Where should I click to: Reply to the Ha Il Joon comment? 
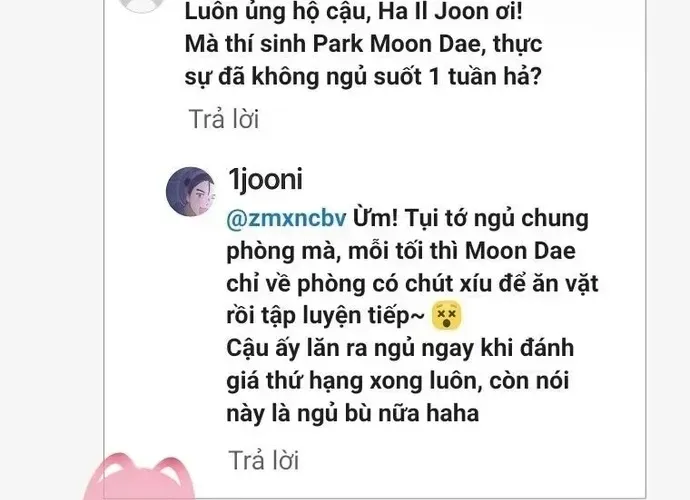pyautogui.click(x=224, y=119)
